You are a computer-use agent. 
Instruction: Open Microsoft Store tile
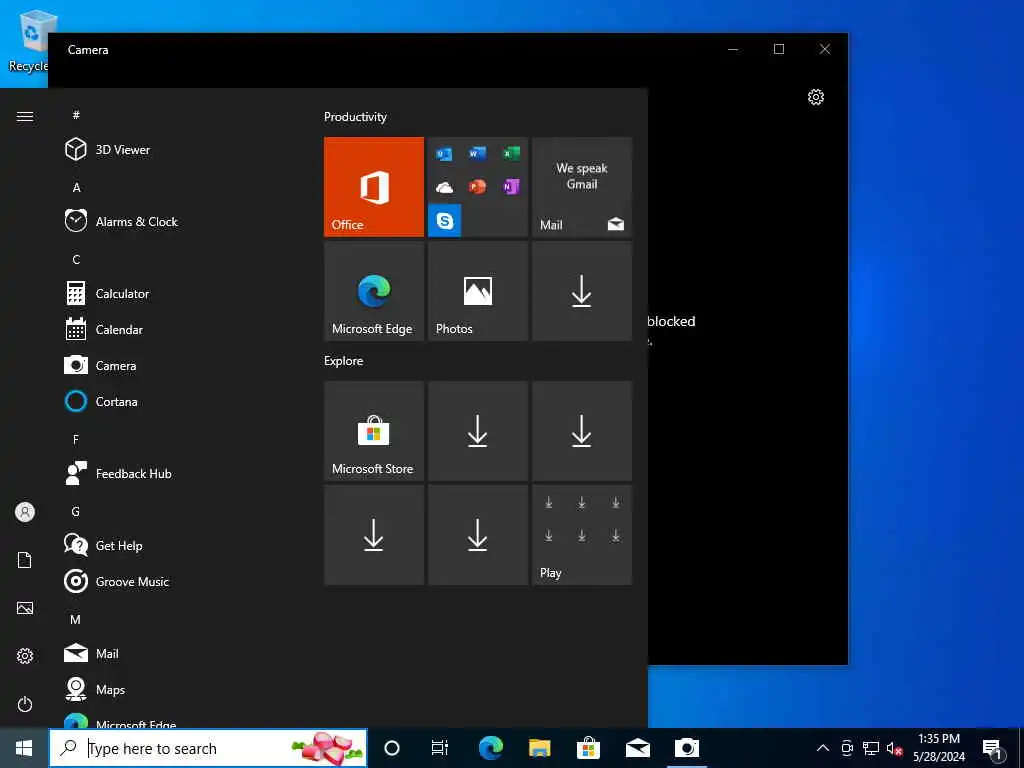coord(374,431)
